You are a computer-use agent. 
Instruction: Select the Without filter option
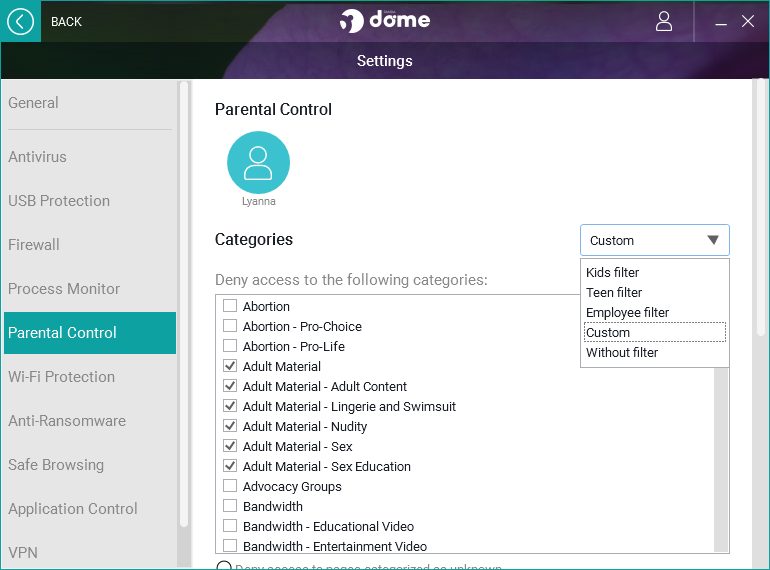click(x=622, y=353)
